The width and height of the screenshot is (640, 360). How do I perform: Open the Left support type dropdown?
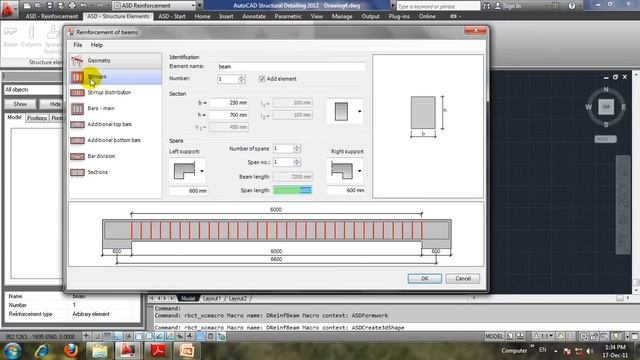click(202, 171)
